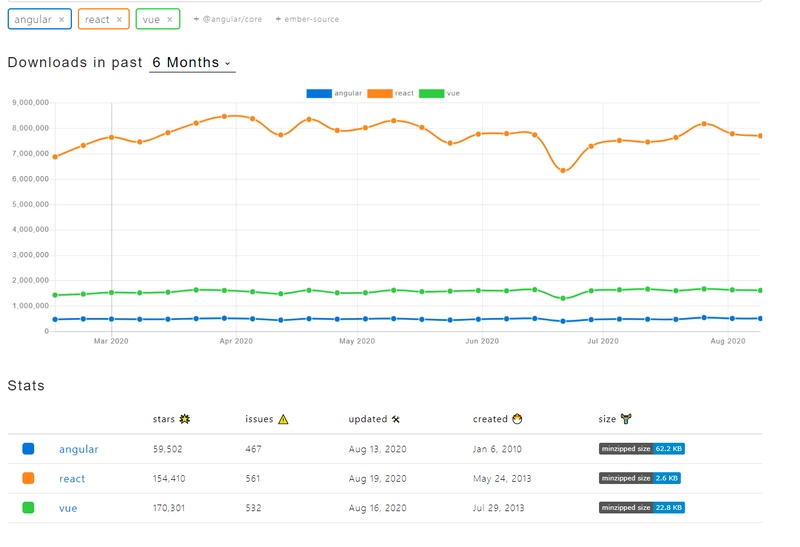Open the react package link in Stats

coord(72,479)
